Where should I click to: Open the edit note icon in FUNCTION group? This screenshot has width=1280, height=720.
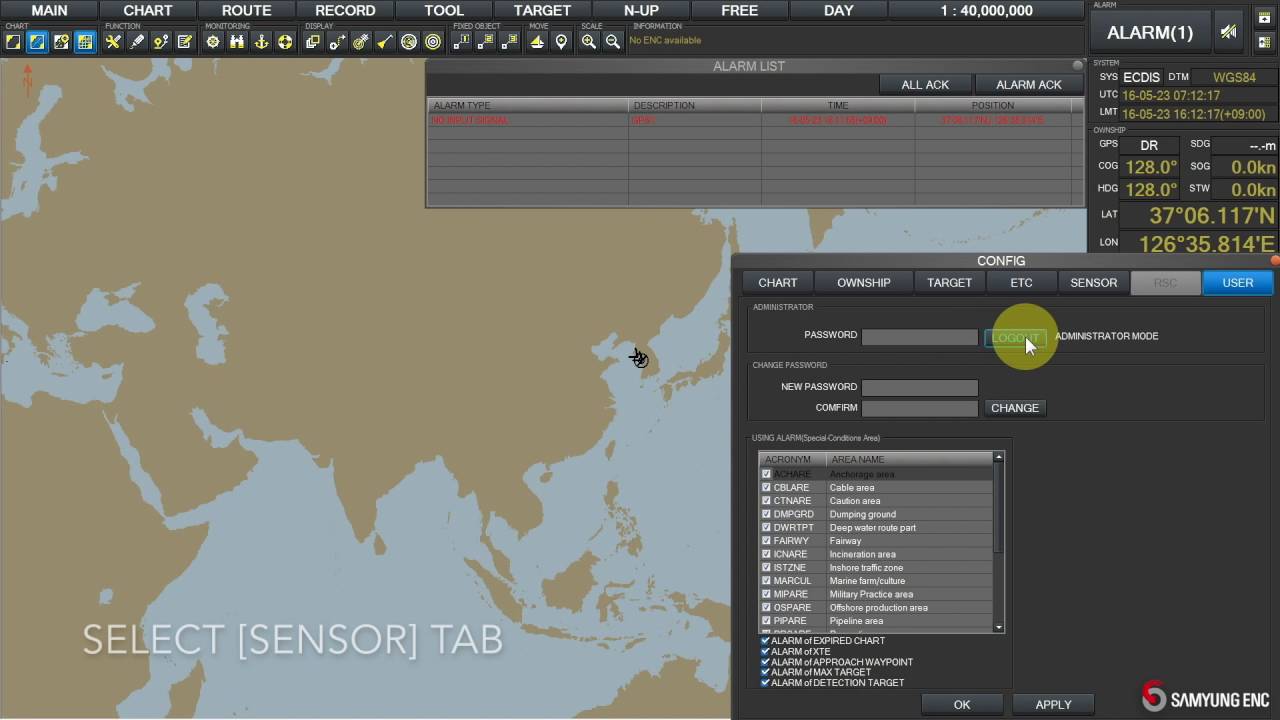[x=185, y=42]
